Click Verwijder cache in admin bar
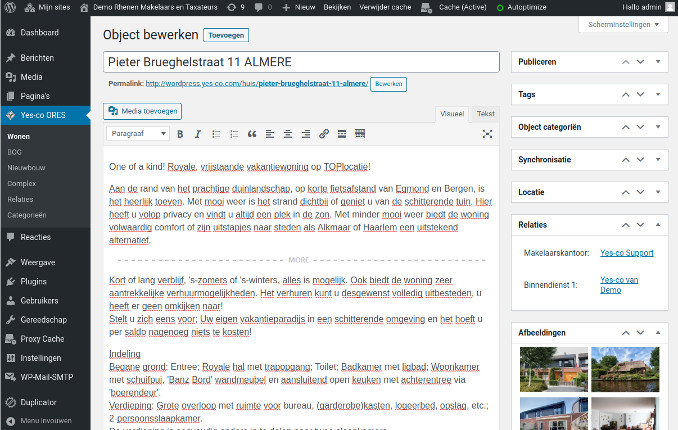This screenshot has height=430, width=678. pos(385,7)
